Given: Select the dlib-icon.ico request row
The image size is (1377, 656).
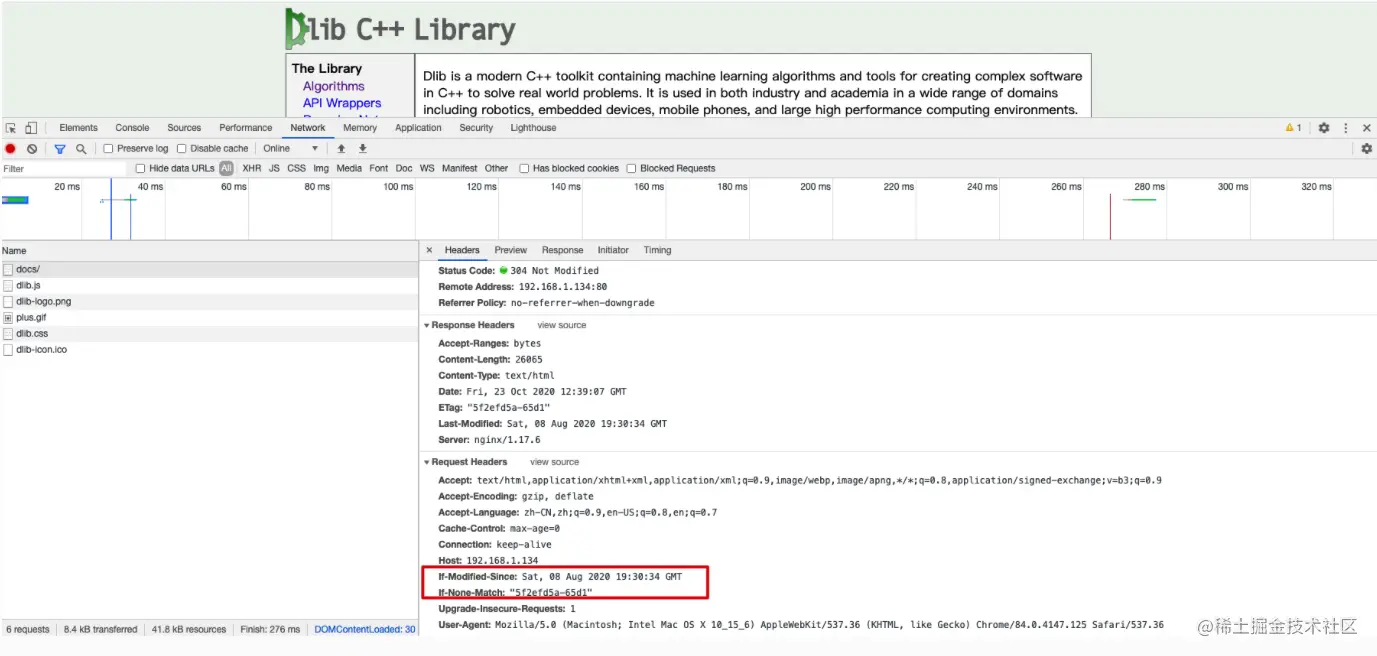Looking at the screenshot, I should (209, 350).
